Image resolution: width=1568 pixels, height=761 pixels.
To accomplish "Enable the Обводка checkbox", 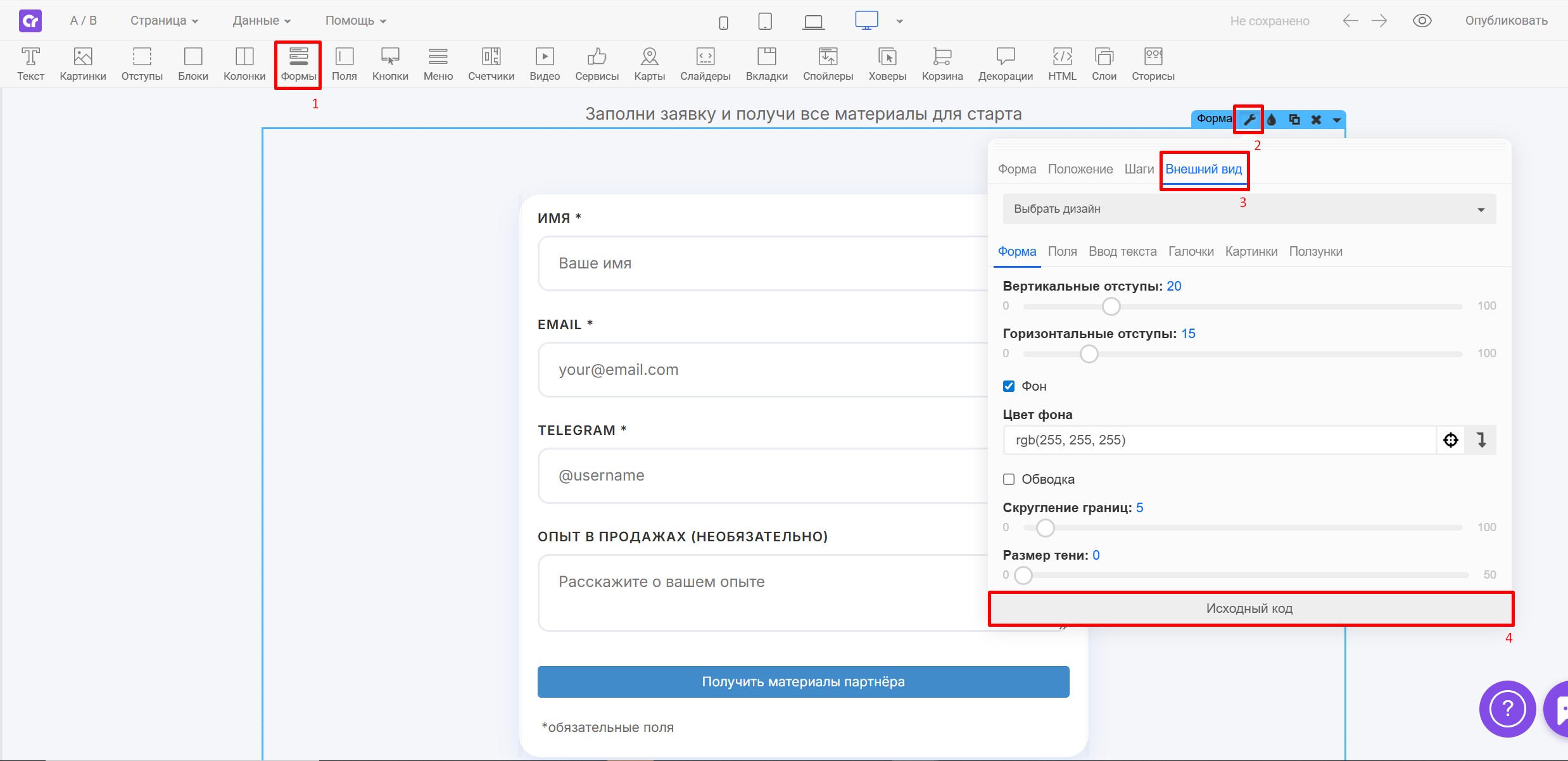I will (1009, 479).
